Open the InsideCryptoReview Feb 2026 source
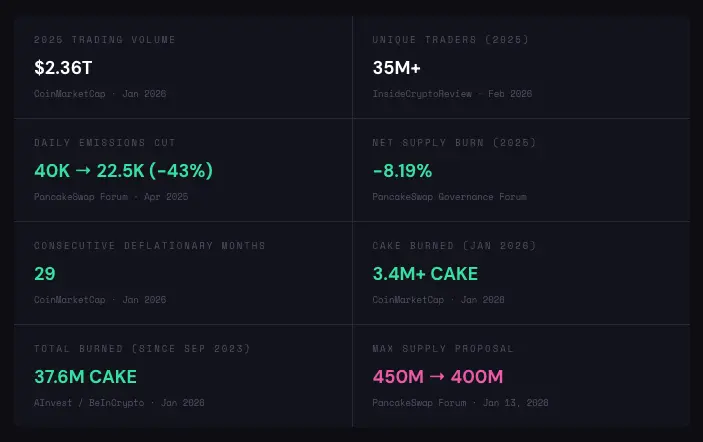Viewport: 703px width, 442px height. tap(452, 93)
